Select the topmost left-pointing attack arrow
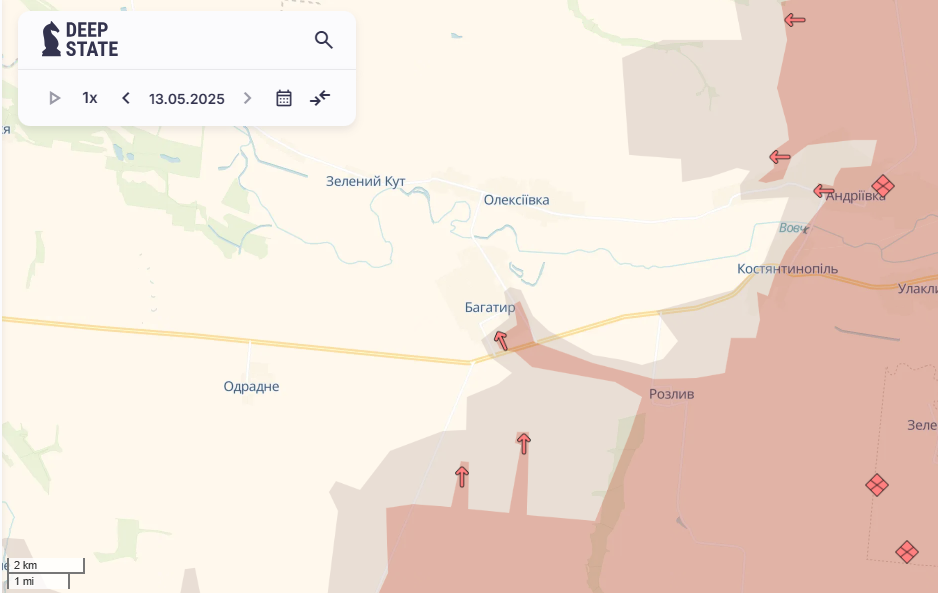This screenshot has width=938, height=593. coord(794,20)
